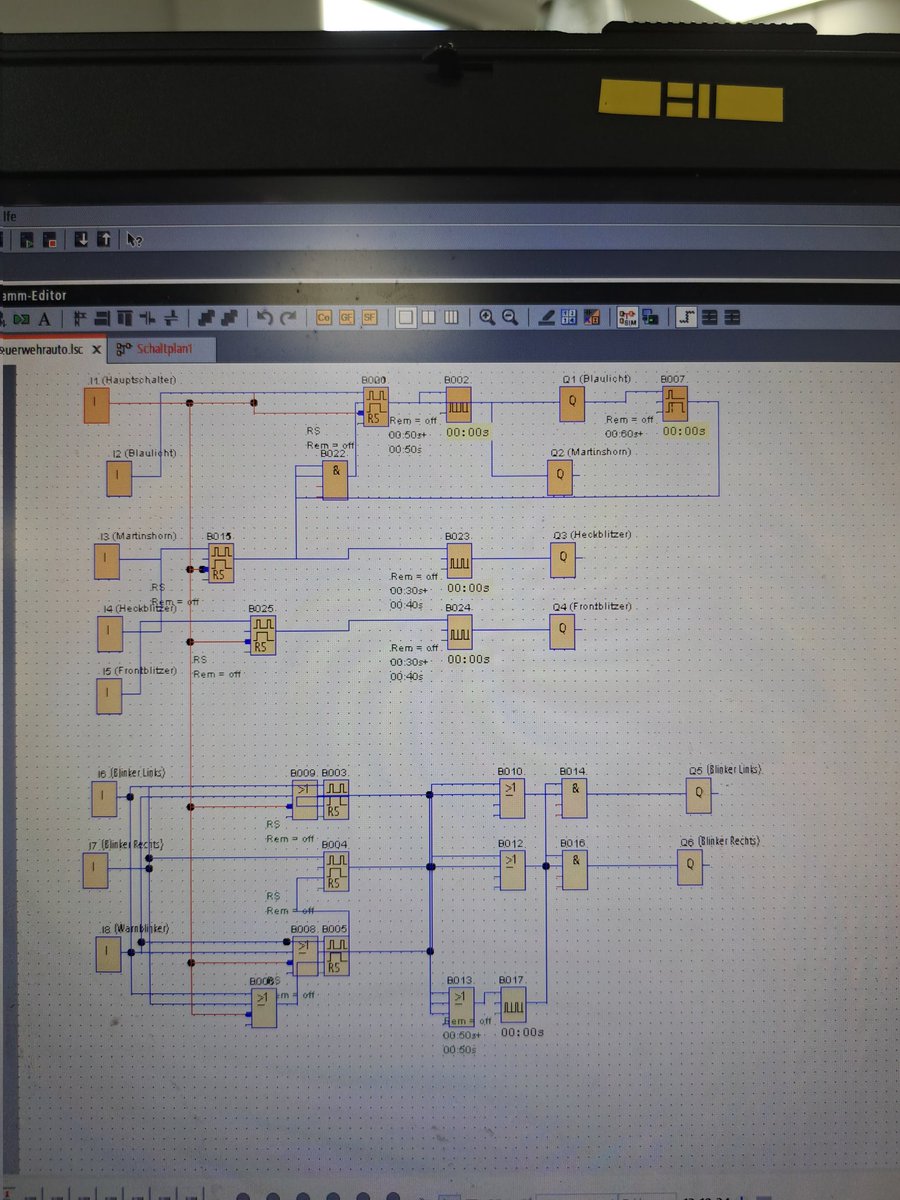Select the two-window split view icon
The image size is (900, 1200).
click(429, 317)
